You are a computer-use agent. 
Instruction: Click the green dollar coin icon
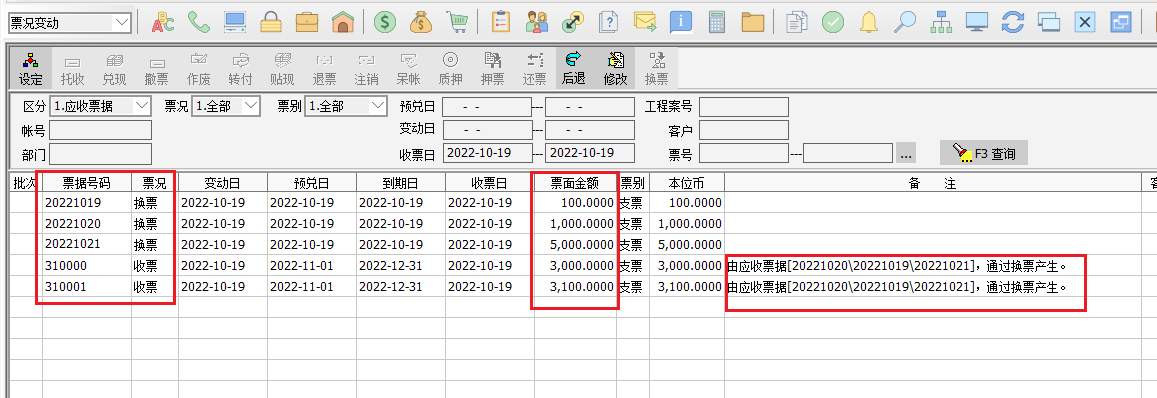(x=384, y=22)
